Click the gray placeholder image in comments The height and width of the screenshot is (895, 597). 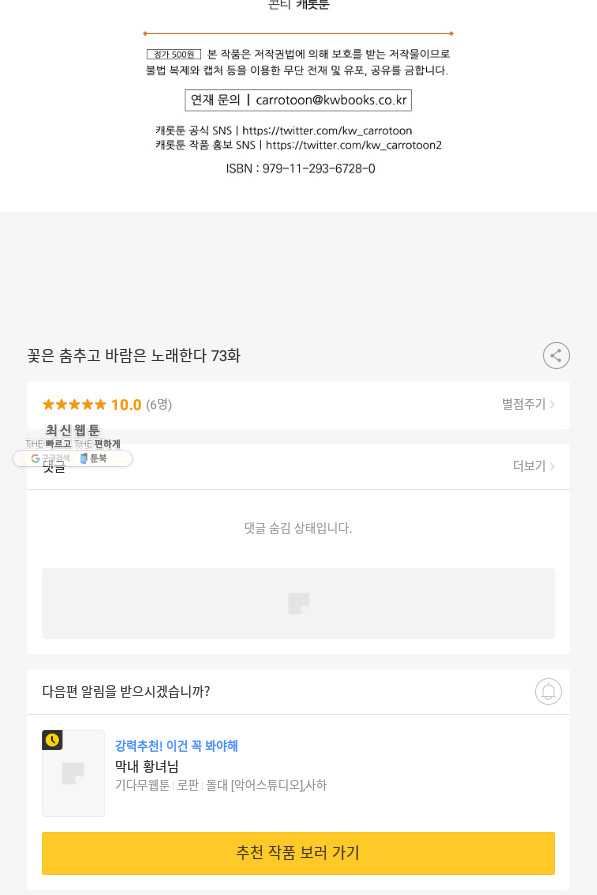298,603
